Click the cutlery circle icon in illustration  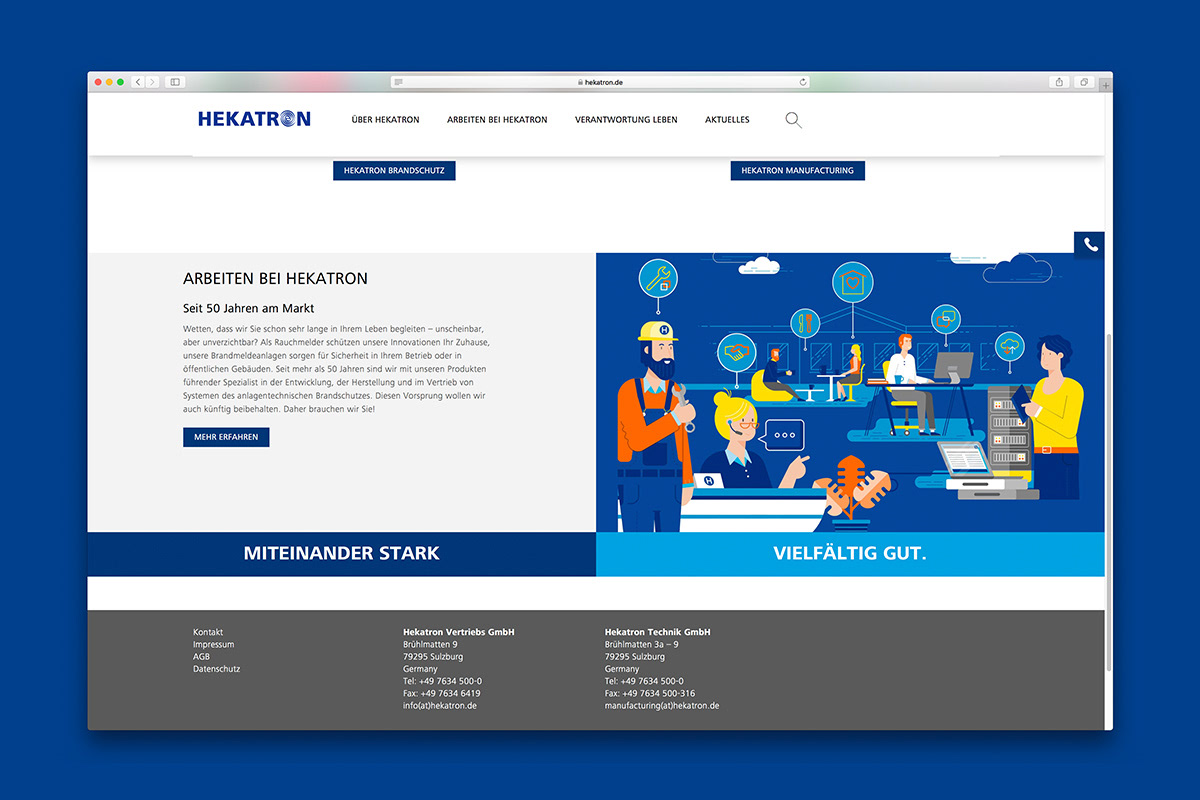[805, 323]
